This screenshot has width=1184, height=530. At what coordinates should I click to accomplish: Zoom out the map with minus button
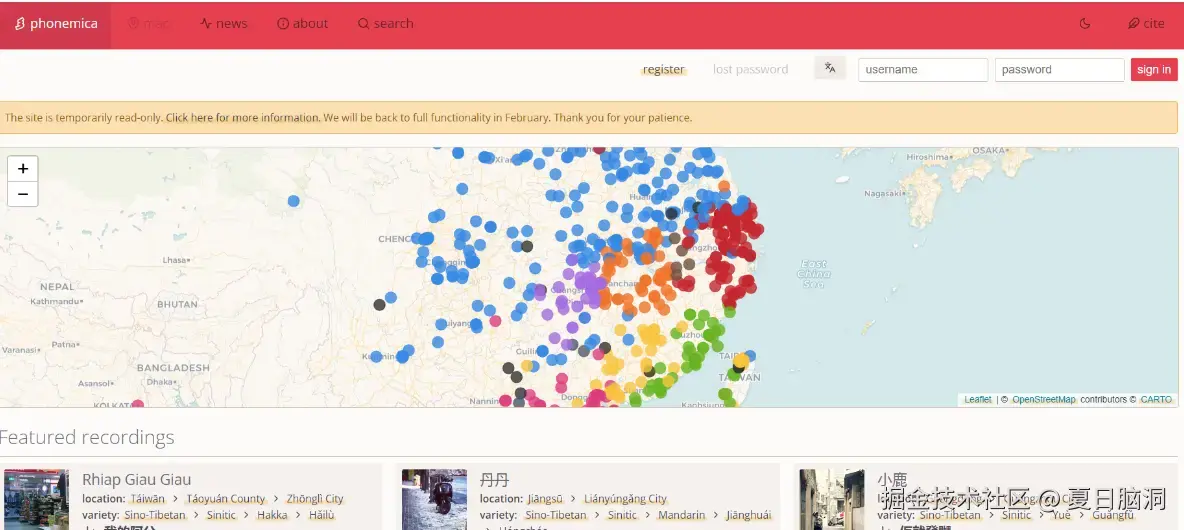tap(23, 194)
